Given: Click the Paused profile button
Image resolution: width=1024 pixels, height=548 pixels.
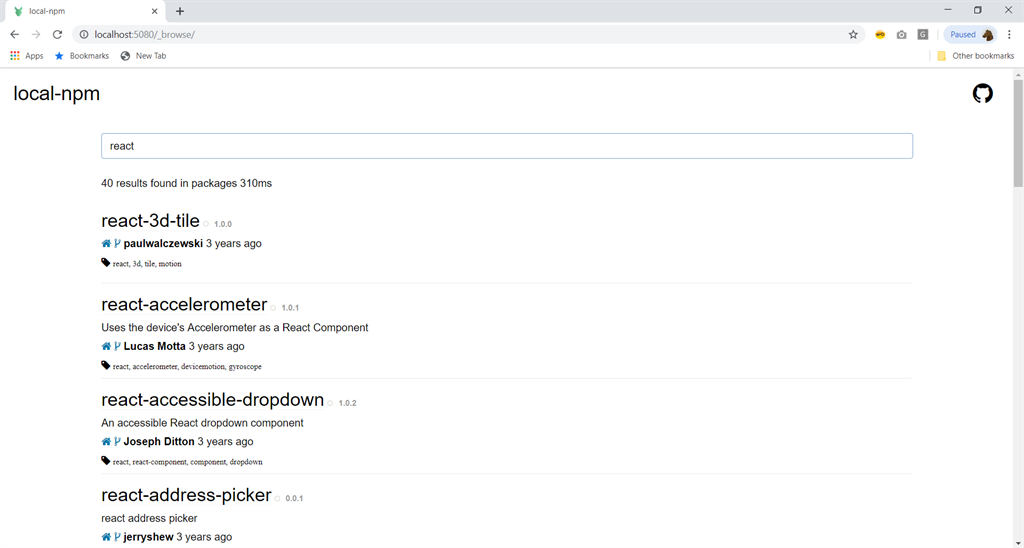Looking at the screenshot, I should click(x=969, y=34).
